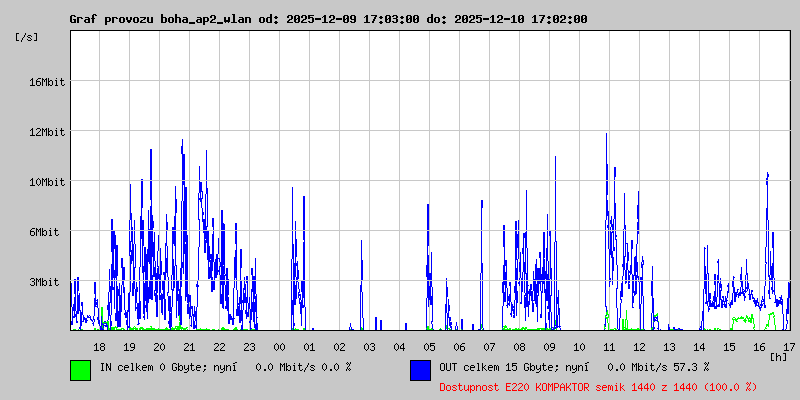
Task: Select hour 00 on the time axis
Action: 279,346
